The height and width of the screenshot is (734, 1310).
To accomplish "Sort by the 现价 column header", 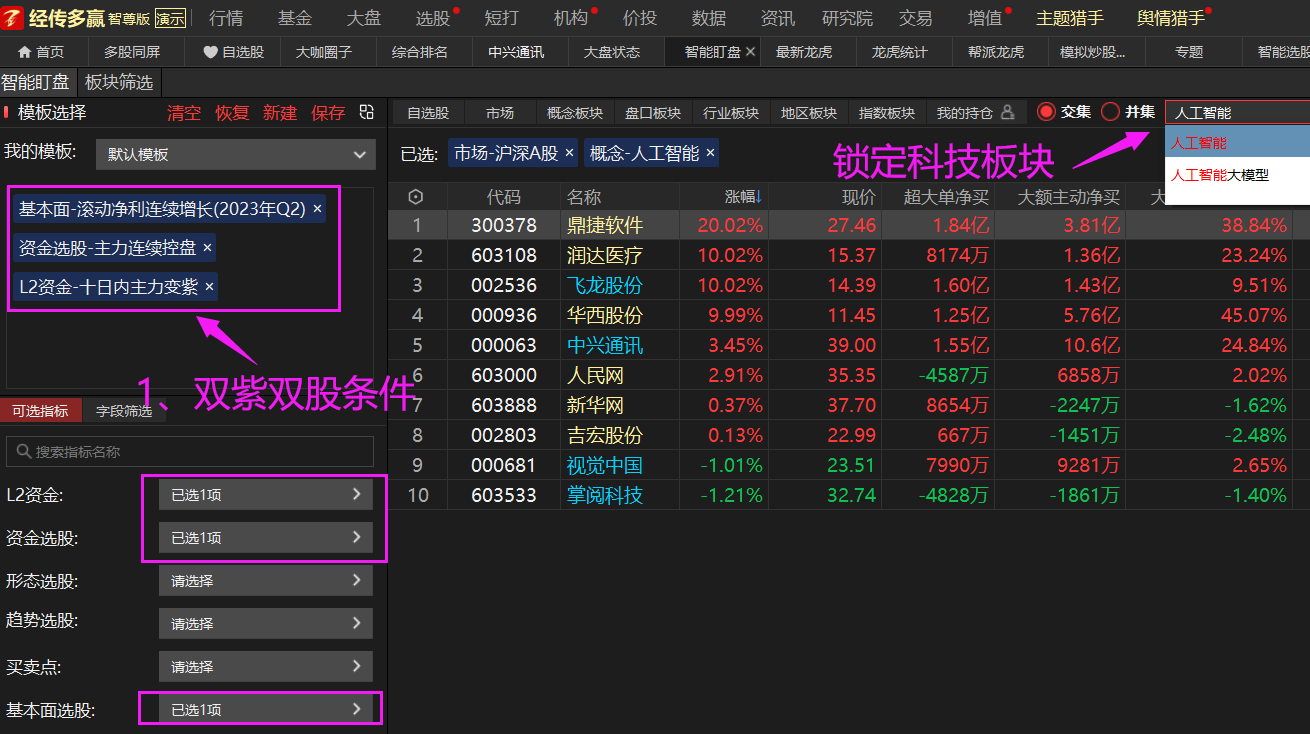I will click(x=858, y=197).
